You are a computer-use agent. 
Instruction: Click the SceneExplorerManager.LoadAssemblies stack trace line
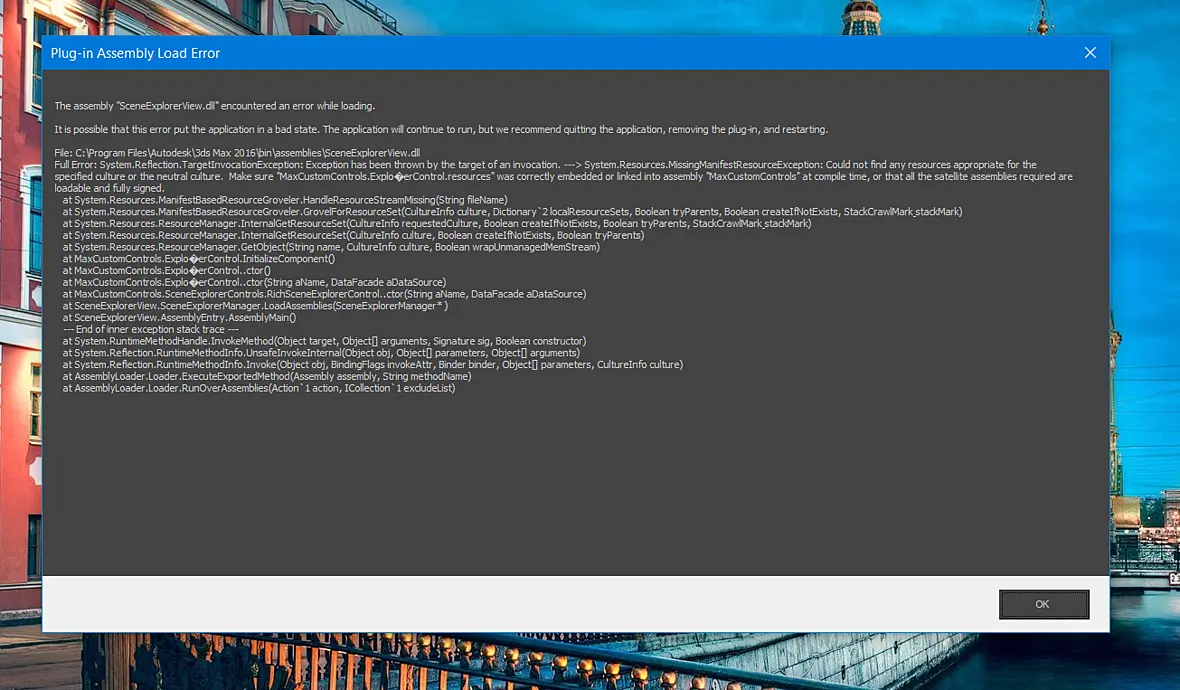click(255, 306)
